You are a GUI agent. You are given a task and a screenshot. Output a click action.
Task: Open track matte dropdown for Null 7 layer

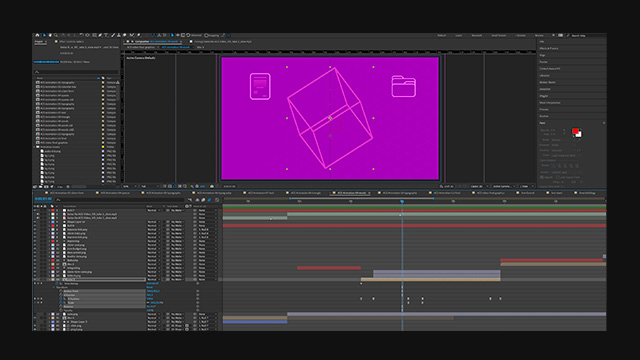click(x=177, y=210)
